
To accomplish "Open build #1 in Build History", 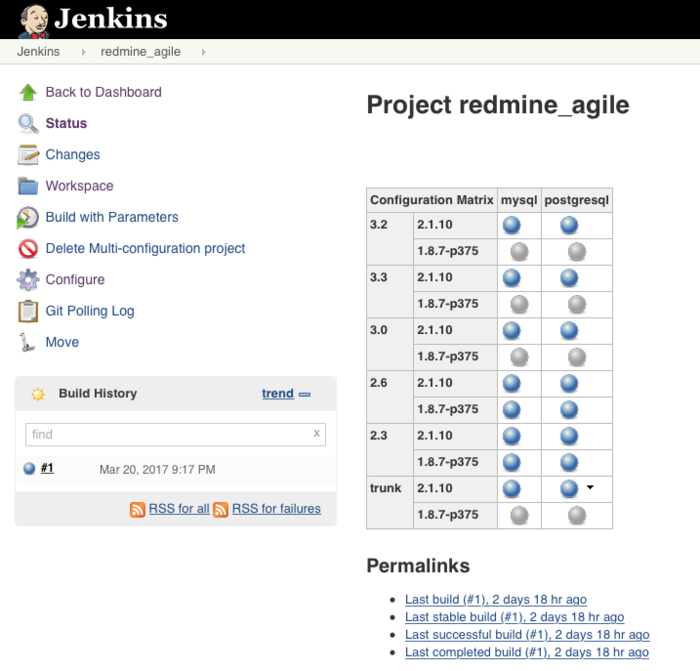I will 47,468.
